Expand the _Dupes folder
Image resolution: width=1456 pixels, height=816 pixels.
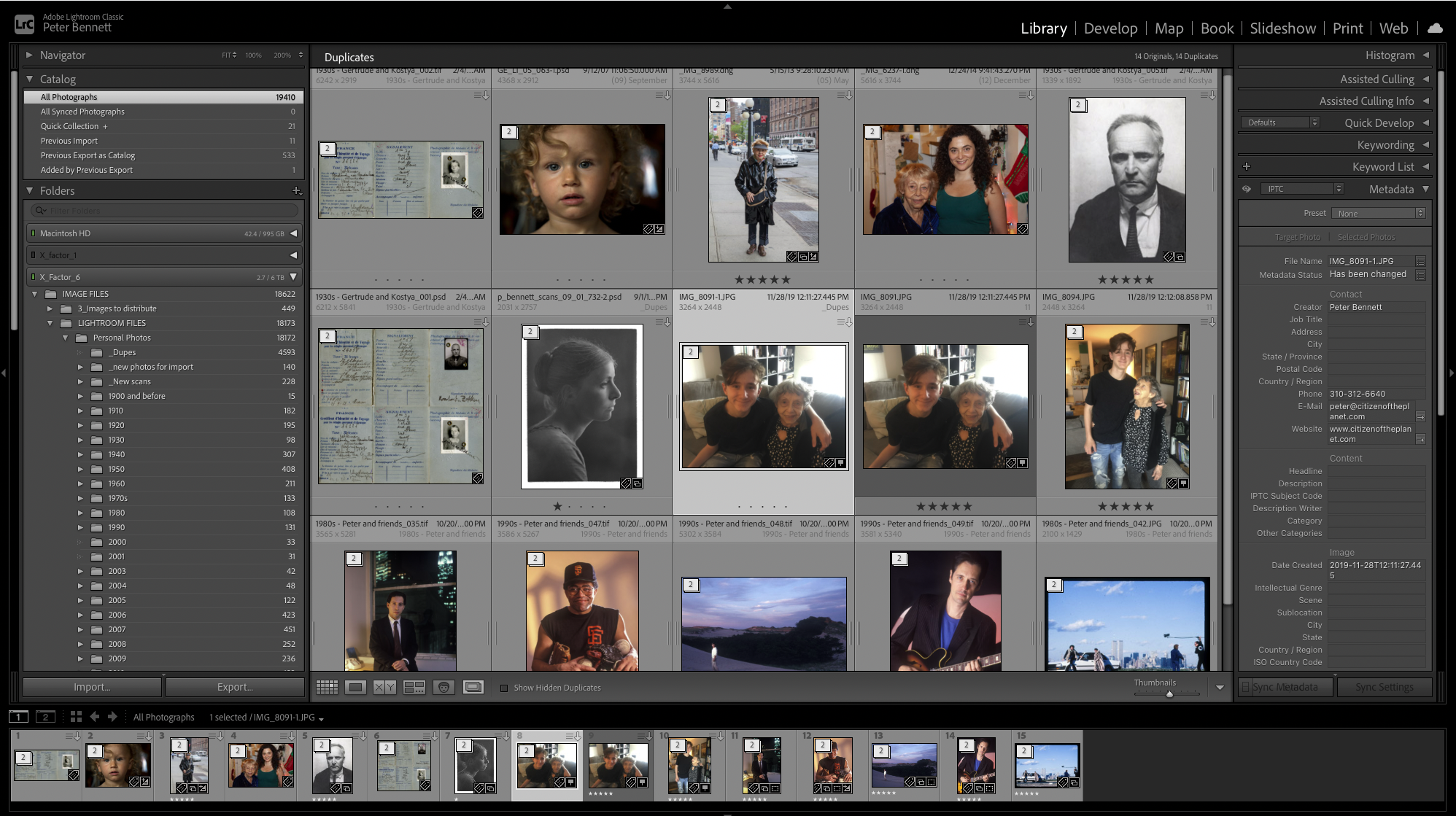[x=81, y=352]
